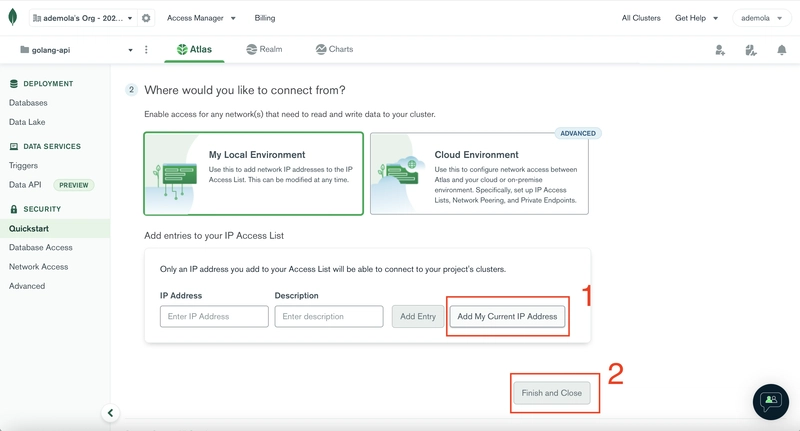The image size is (800, 431).
Task: Click the IP Address input field
Action: [x=214, y=316]
